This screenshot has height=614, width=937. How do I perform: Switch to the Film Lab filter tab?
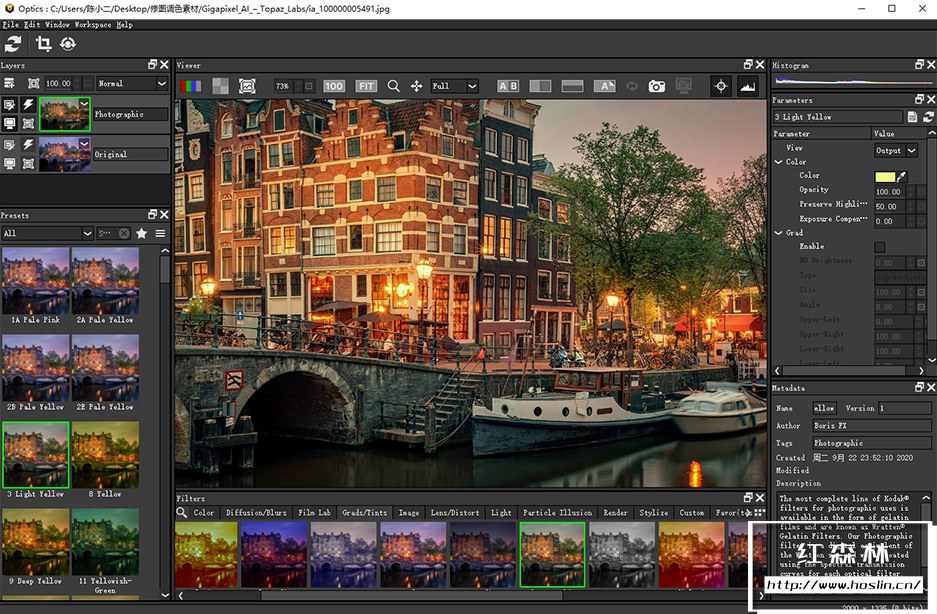(314, 513)
